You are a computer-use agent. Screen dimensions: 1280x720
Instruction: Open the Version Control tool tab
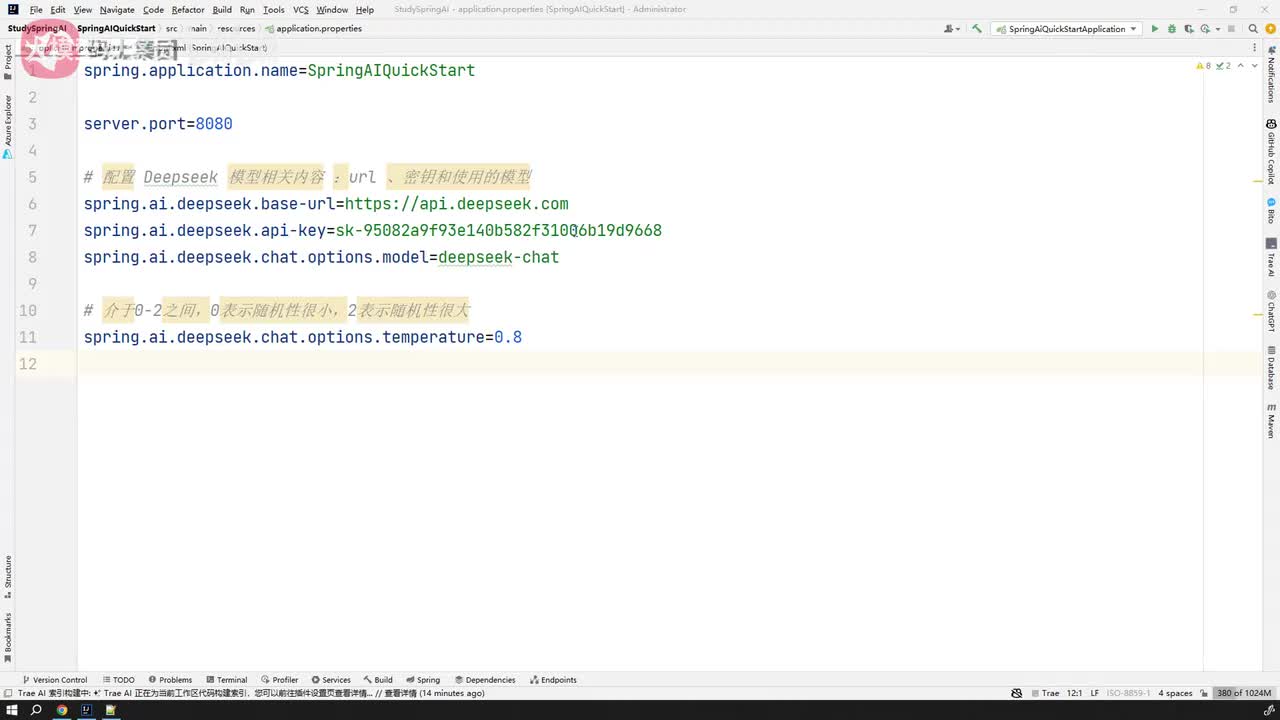[x=54, y=680]
